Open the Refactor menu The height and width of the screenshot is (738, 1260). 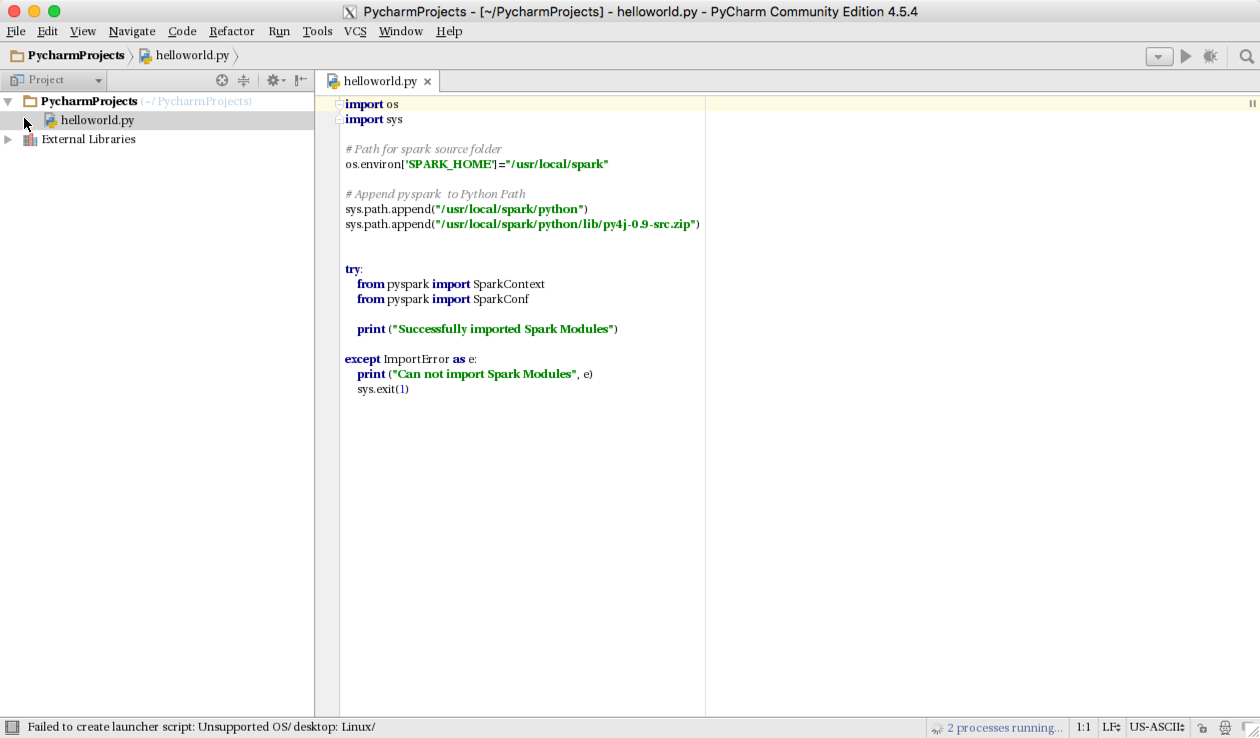[231, 31]
